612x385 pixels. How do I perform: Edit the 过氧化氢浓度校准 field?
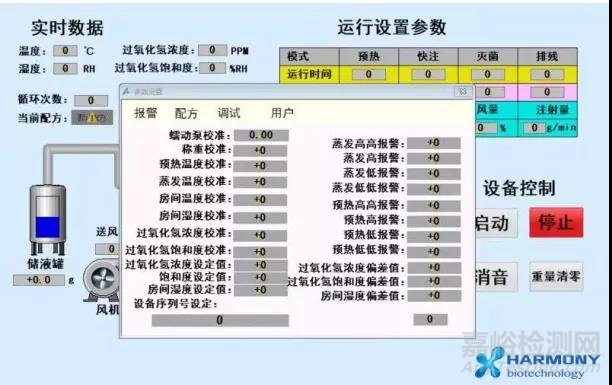260,235
